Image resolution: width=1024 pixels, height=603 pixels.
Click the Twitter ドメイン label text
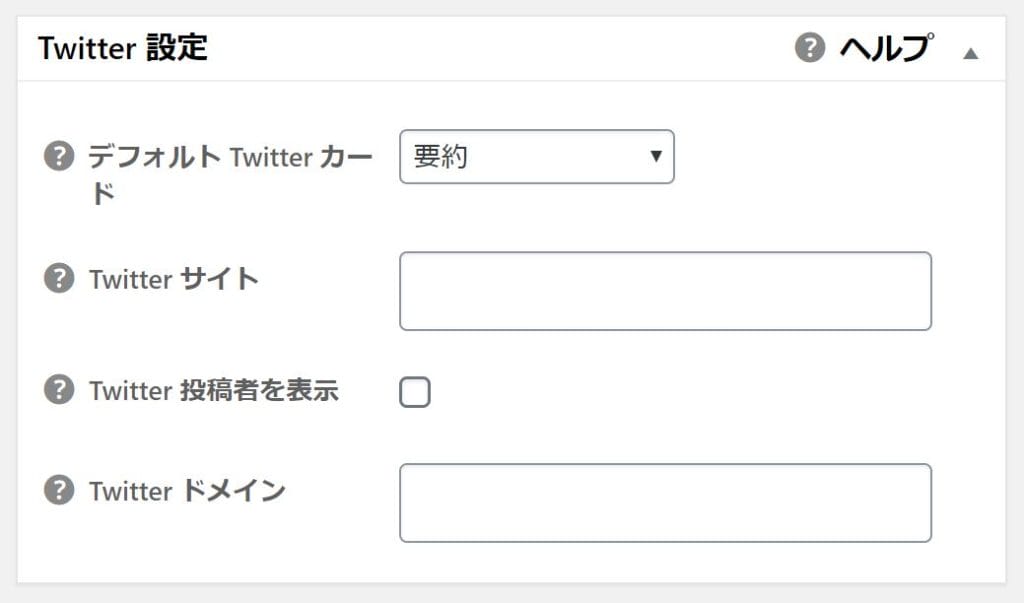(187, 491)
